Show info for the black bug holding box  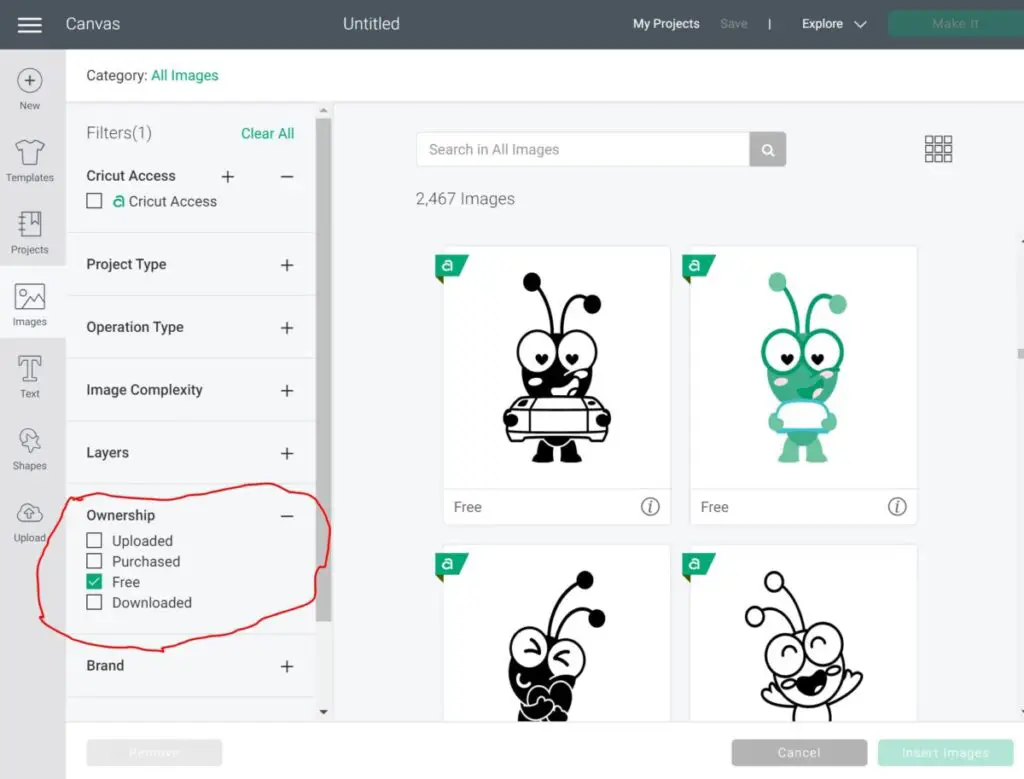click(650, 507)
